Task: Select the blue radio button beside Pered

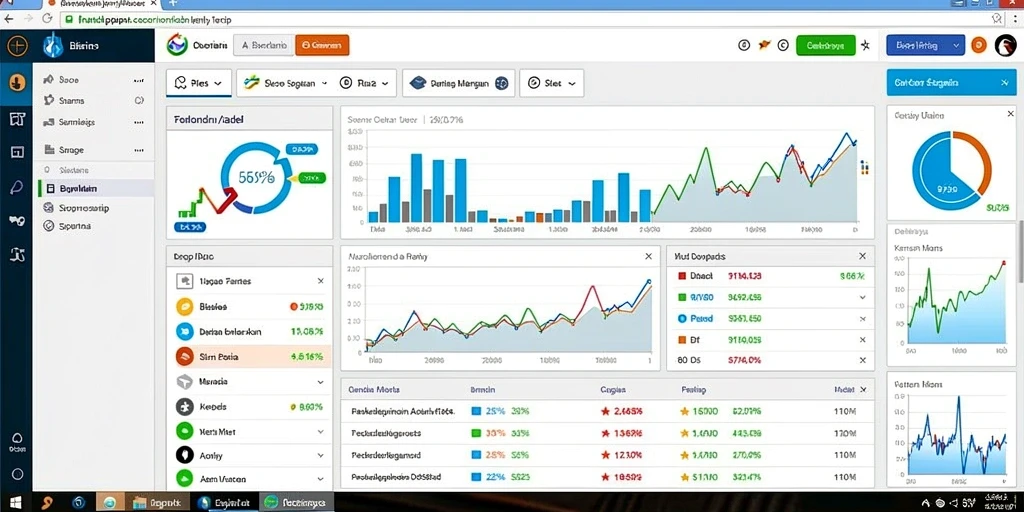Action: pos(682,319)
